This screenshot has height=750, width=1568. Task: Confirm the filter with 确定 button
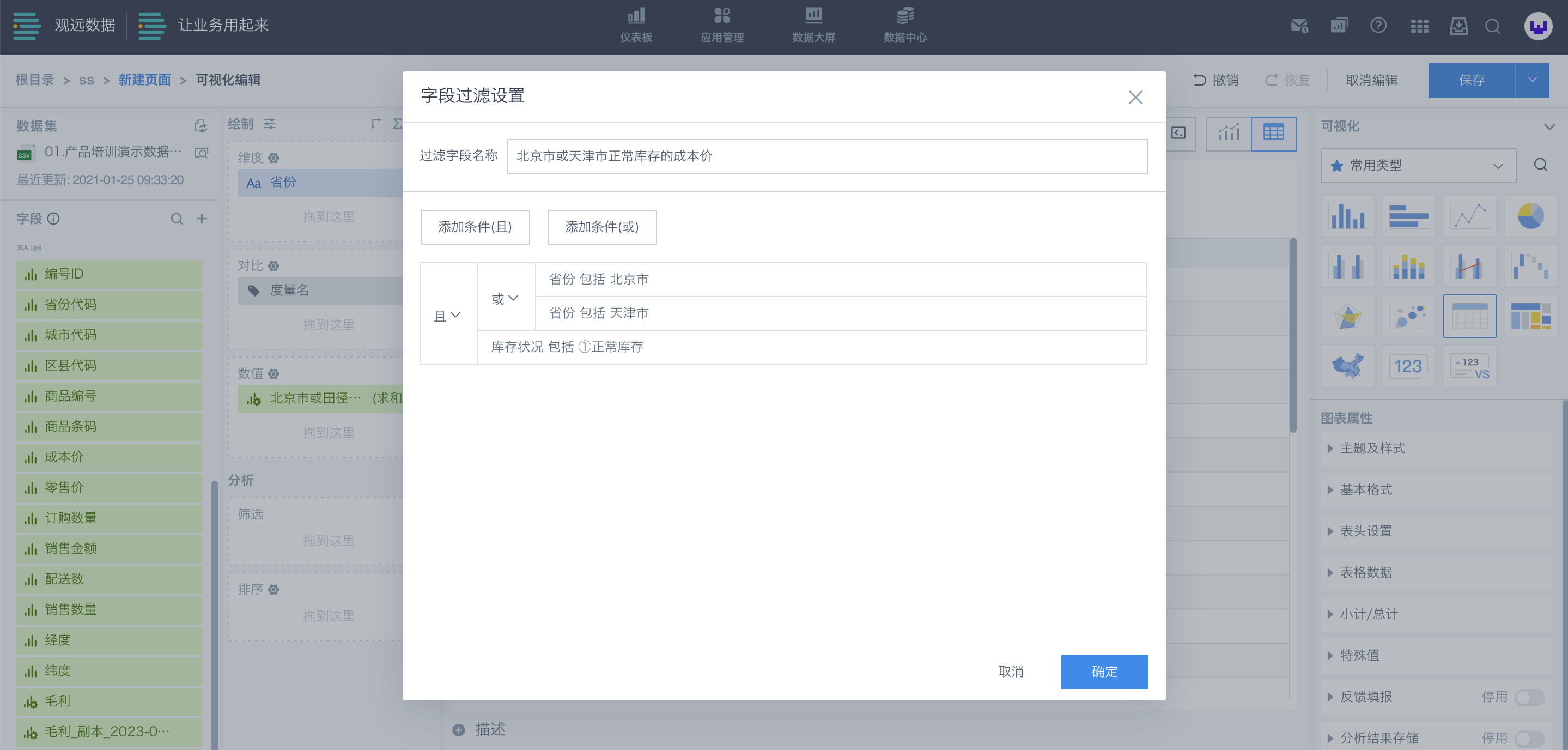pyautogui.click(x=1104, y=672)
